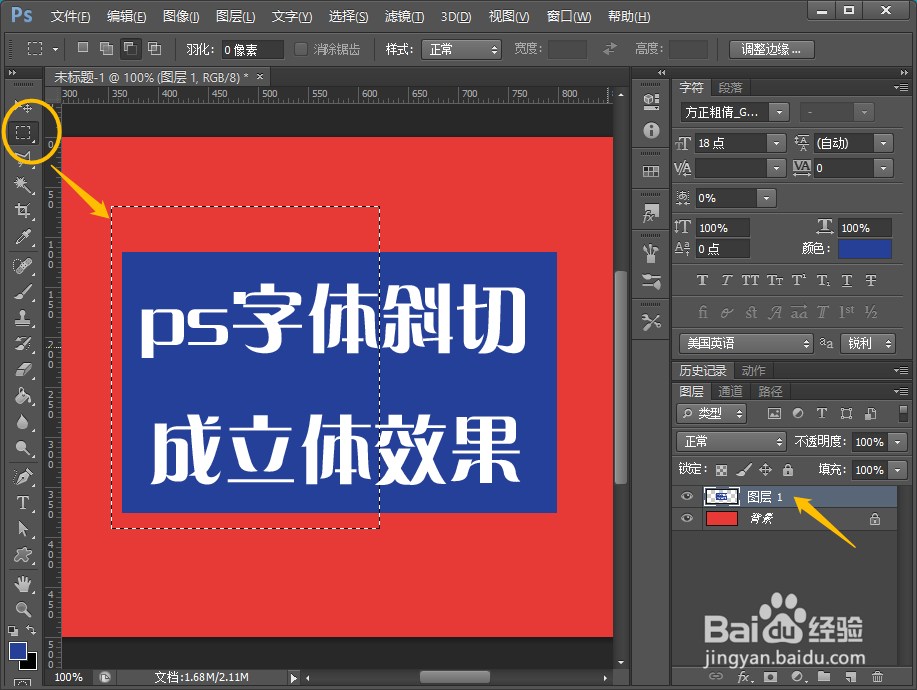
Task: Switch to the 通道 tab
Action: [x=729, y=391]
